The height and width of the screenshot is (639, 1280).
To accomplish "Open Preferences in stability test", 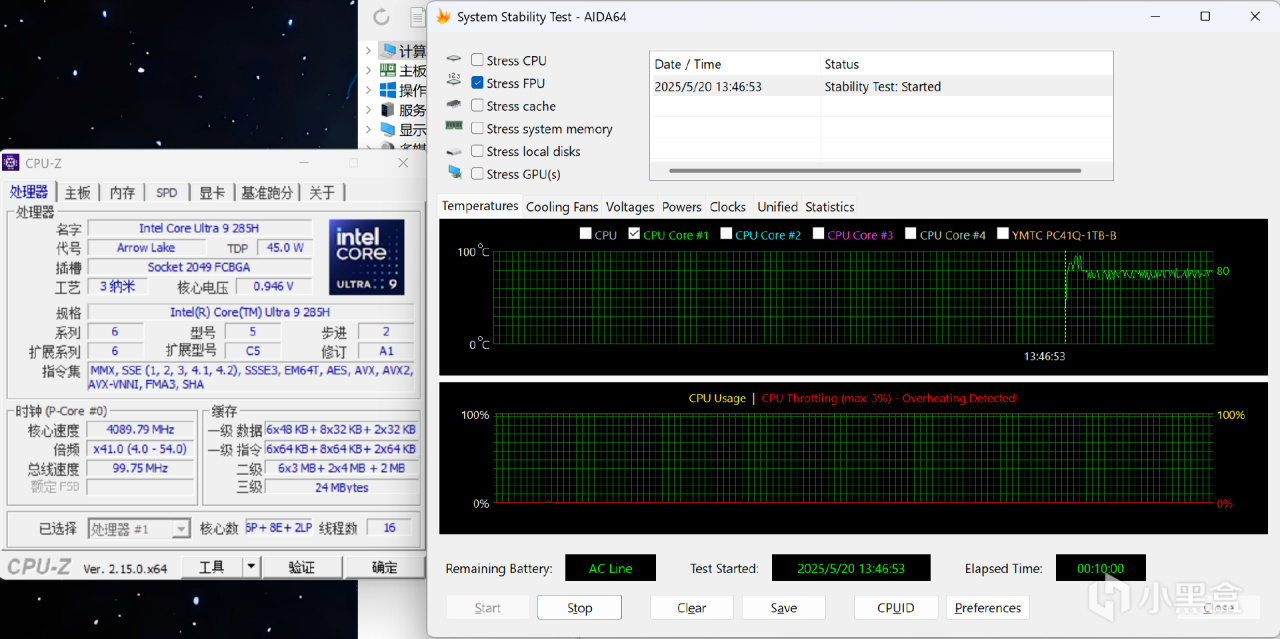I will pyautogui.click(x=988, y=608).
